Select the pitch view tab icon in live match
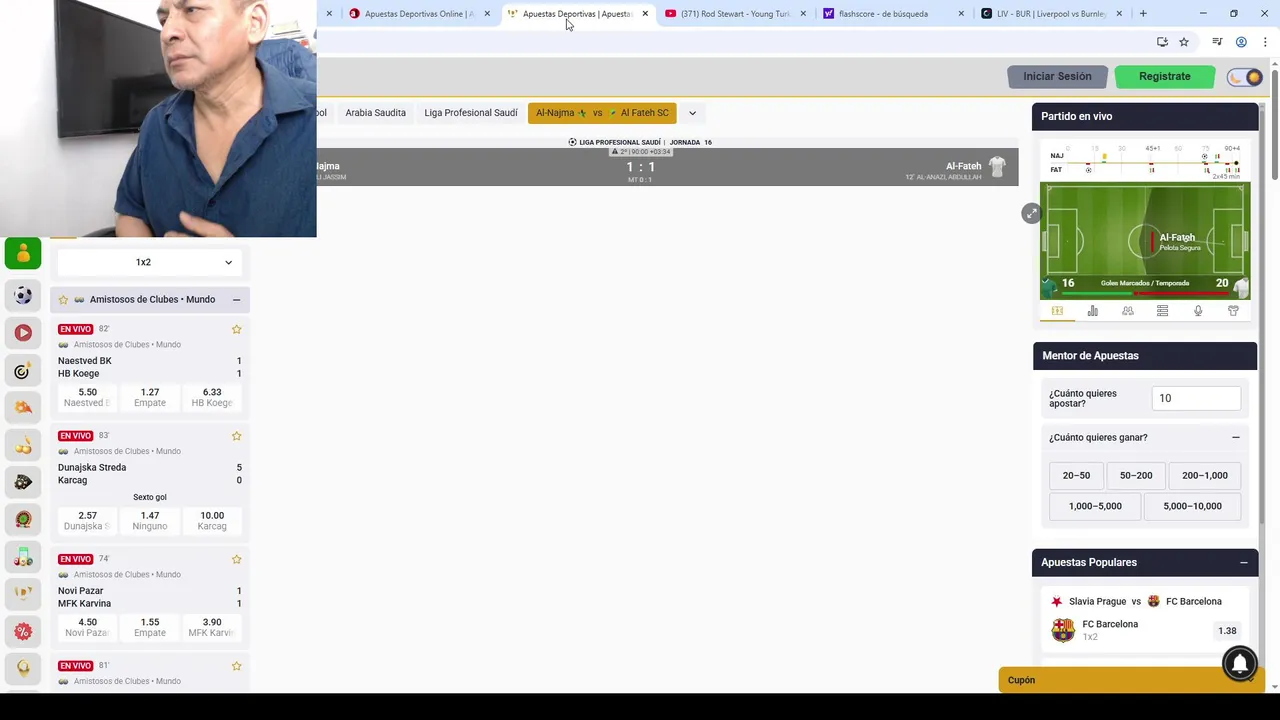 pyautogui.click(x=1057, y=311)
